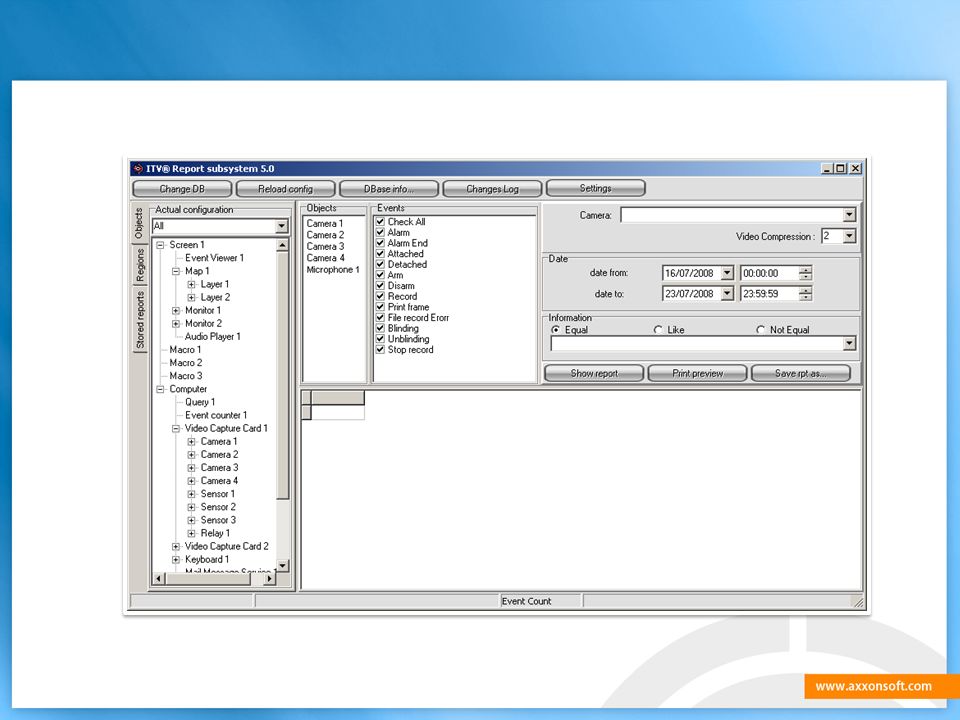Open the Information value dropdown
Image resolution: width=960 pixels, height=720 pixels.
(849, 344)
